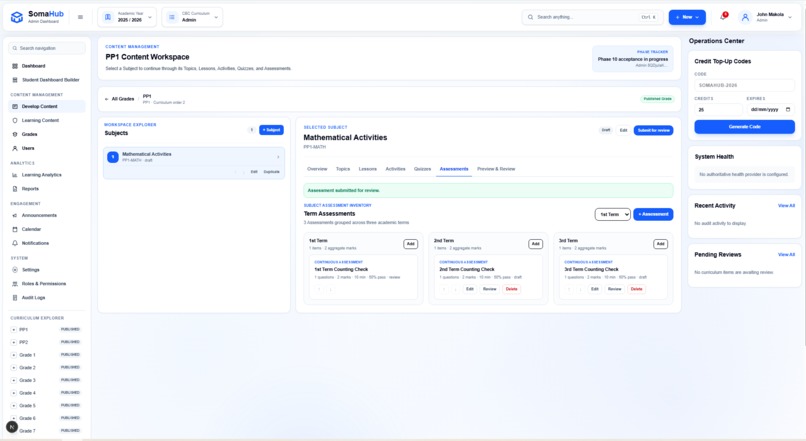This screenshot has width=806, height=441.
Task: Edit the 2nd Term Counting Check
Action: click(x=470, y=289)
